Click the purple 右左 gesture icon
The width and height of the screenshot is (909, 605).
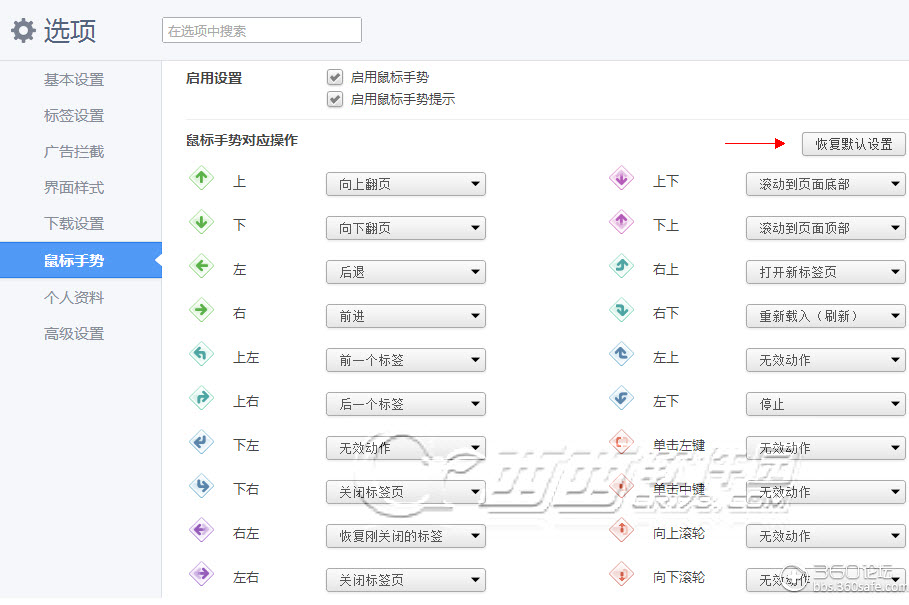click(202, 530)
